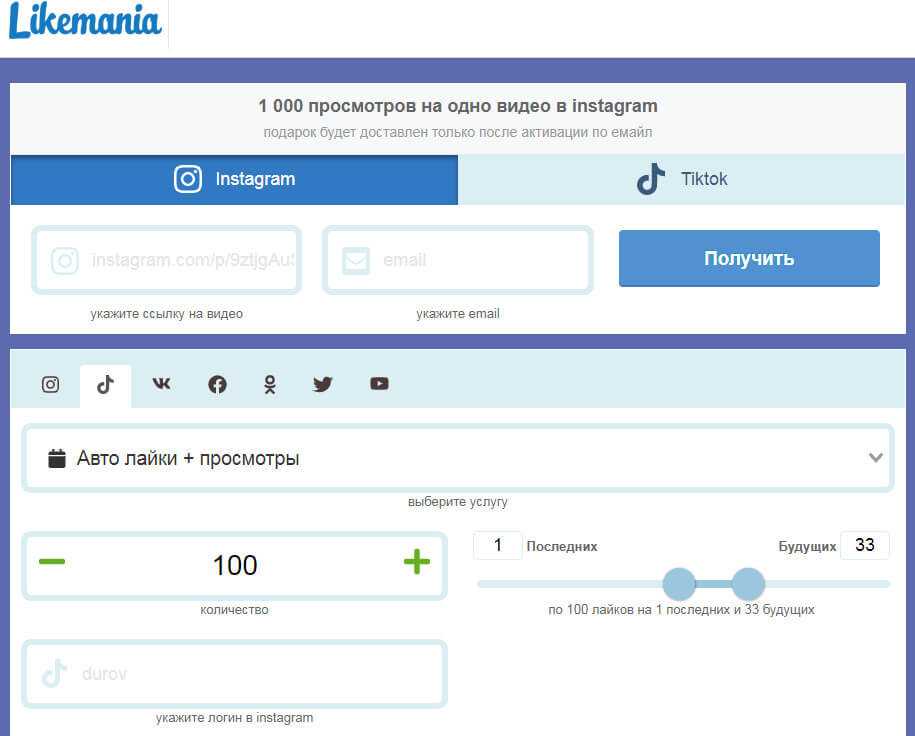Select the TikTok icon in the services row

coord(105,385)
